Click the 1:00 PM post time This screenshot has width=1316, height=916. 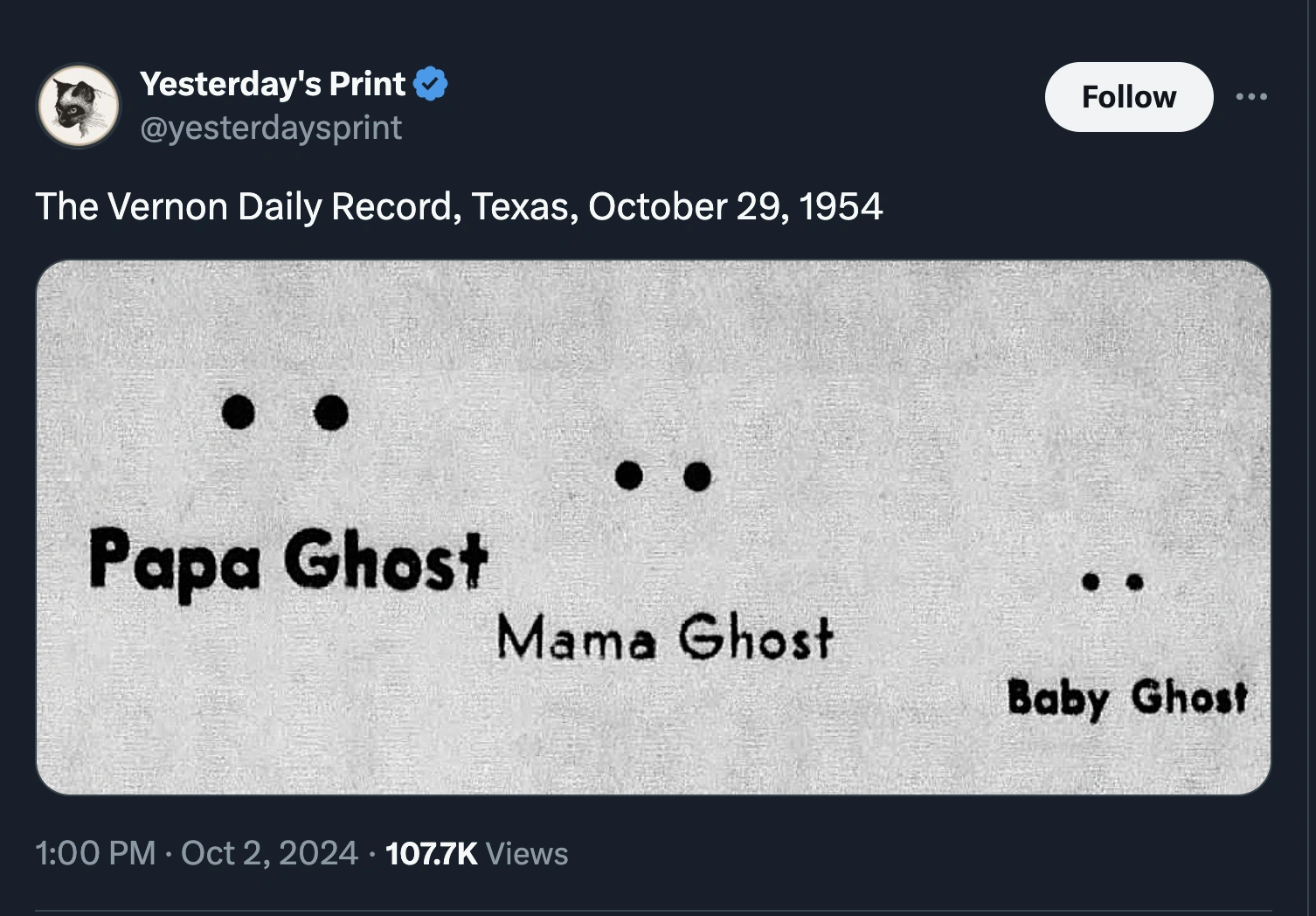tap(95, 853)
